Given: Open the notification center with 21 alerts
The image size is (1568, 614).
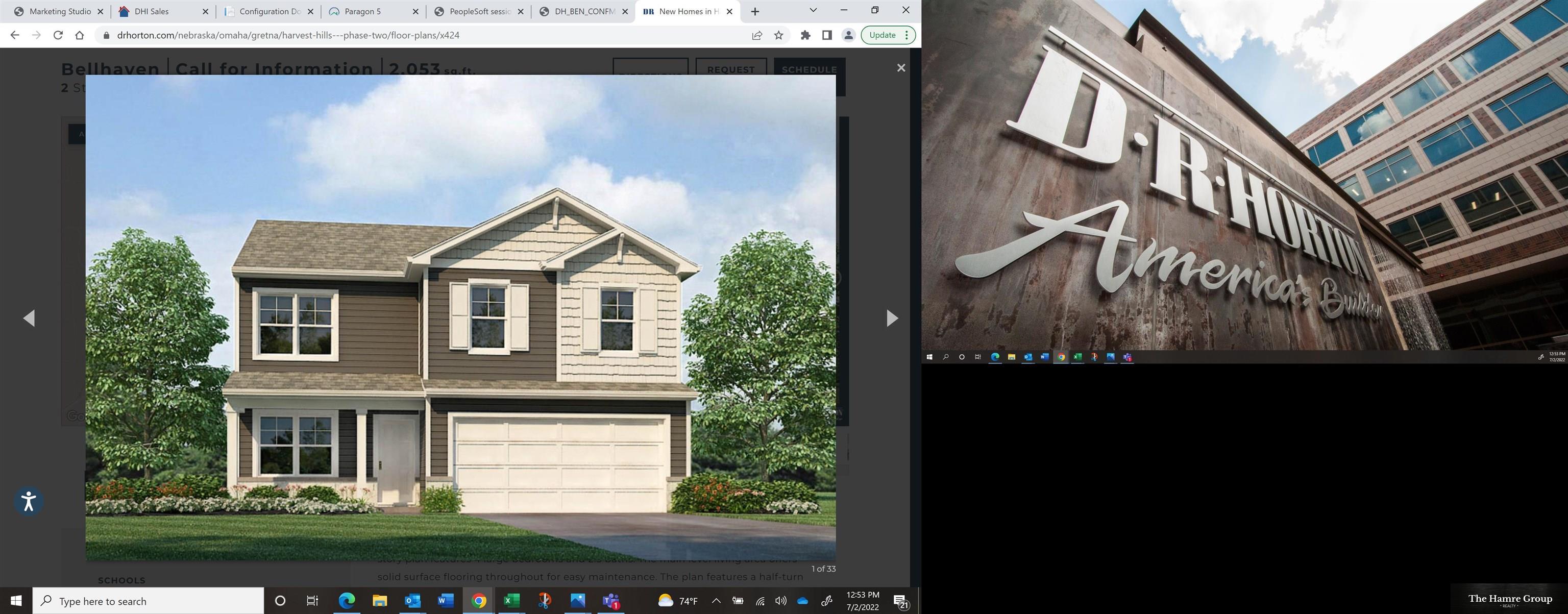Looking at the screenshot, I should pyautogui.click(x=901, y=602).
